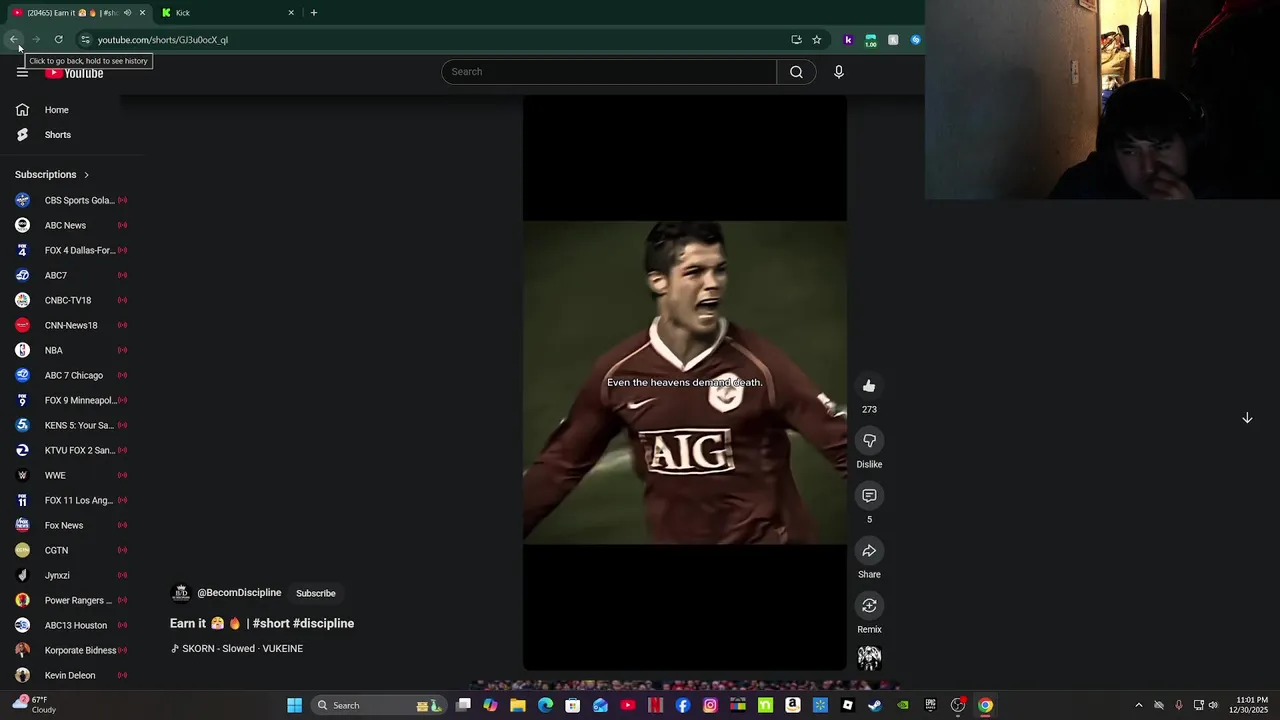The width and height of the screenshot is (1280, 720).
Task: Select Power Rangers subscription row
Action: coord(71,600)
